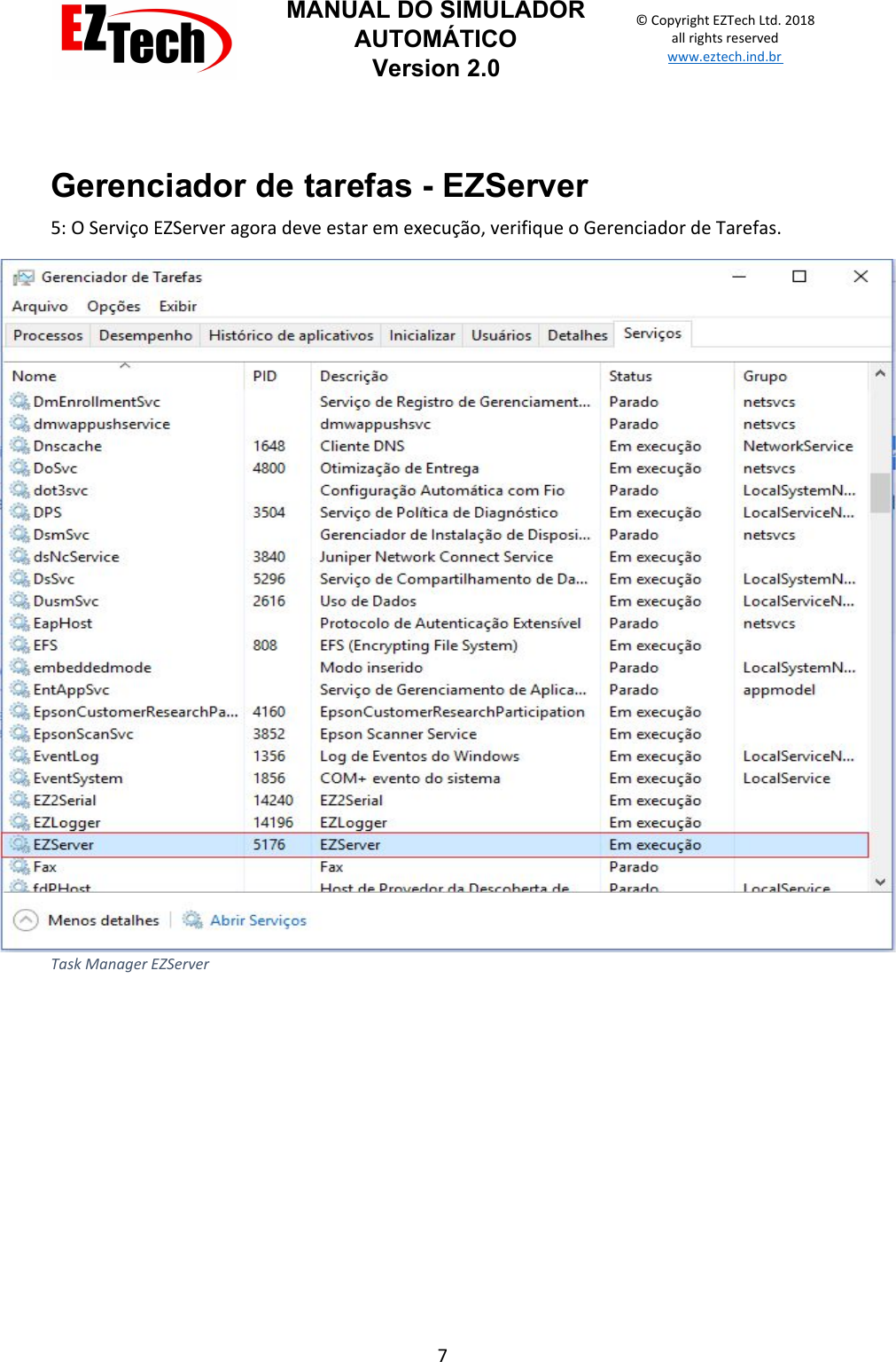Click the Menos detalhes button label
The height and width of the screenshot is (1362, 896).
point(104,920)
